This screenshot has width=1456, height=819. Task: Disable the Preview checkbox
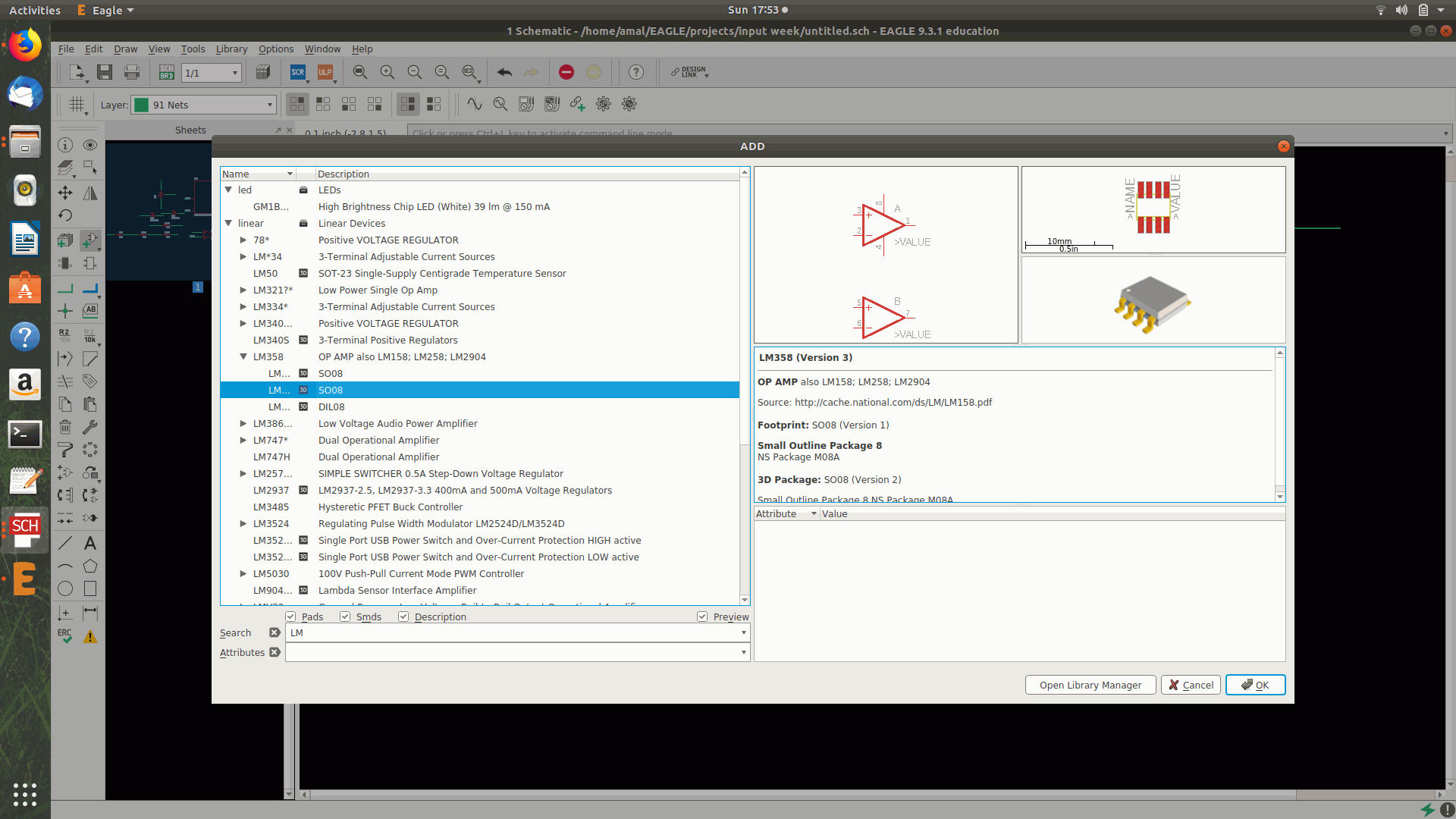(x=702, y=617)
